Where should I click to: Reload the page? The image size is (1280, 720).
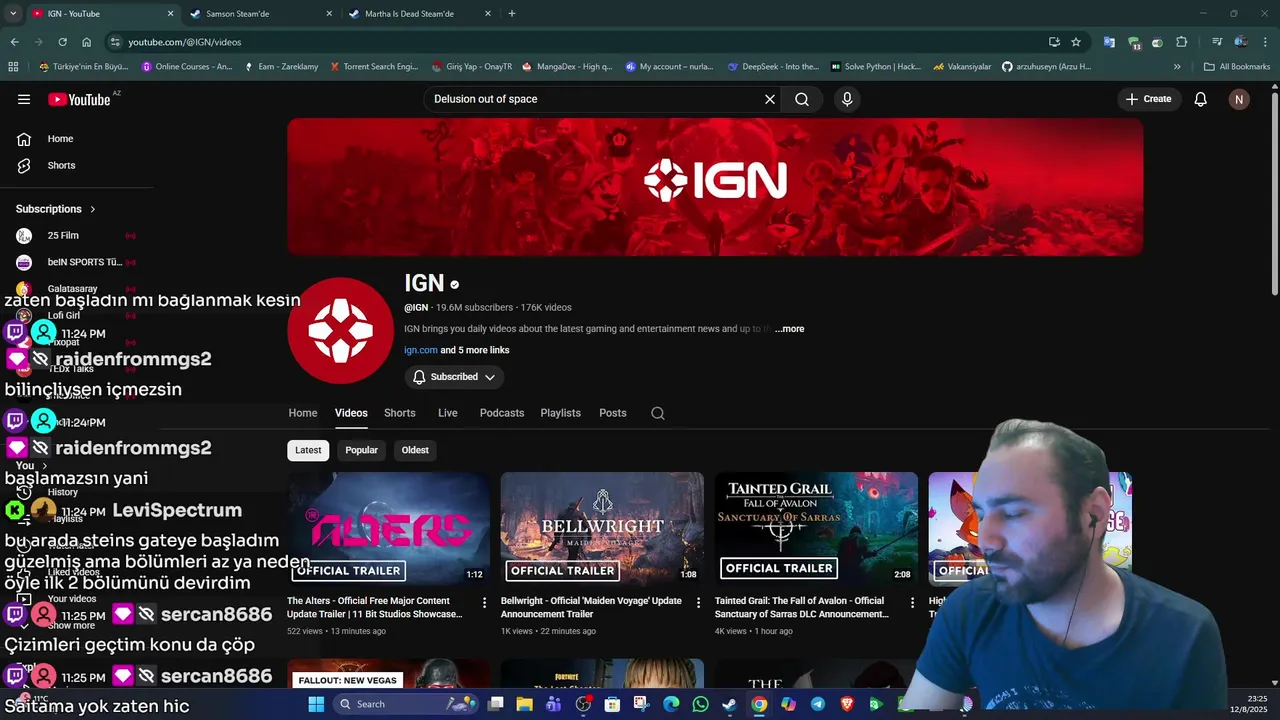pyautogui.click(x=62, y=42)
